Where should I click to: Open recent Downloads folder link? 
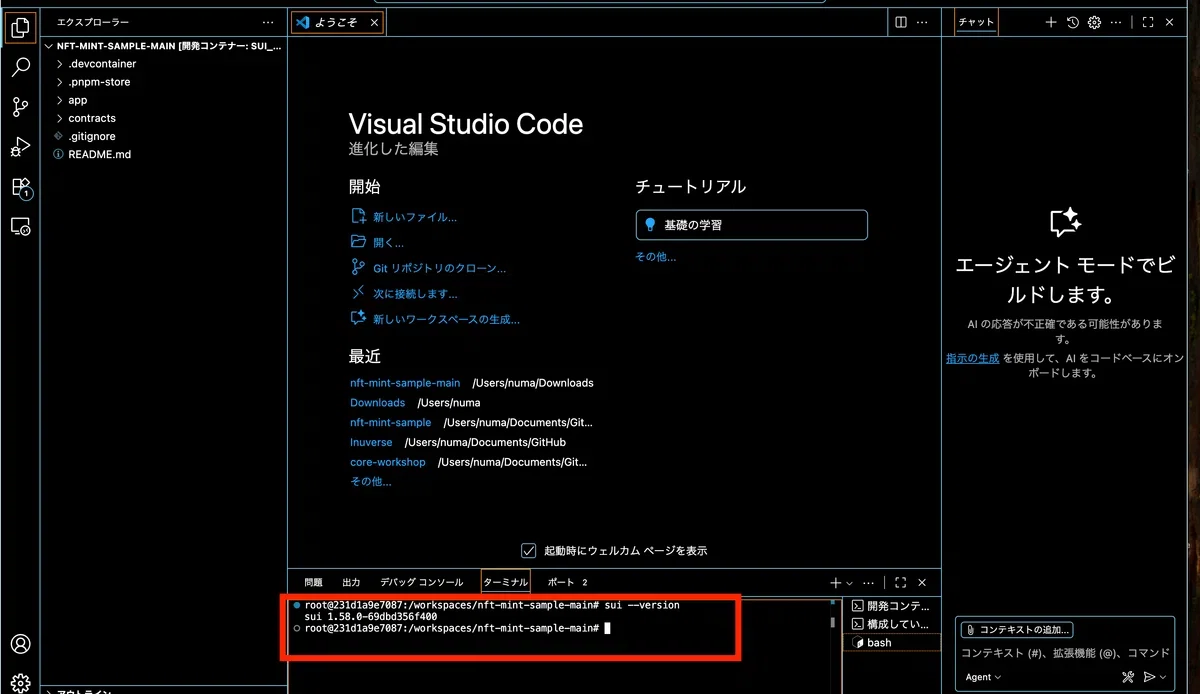(x=377, y=403)
